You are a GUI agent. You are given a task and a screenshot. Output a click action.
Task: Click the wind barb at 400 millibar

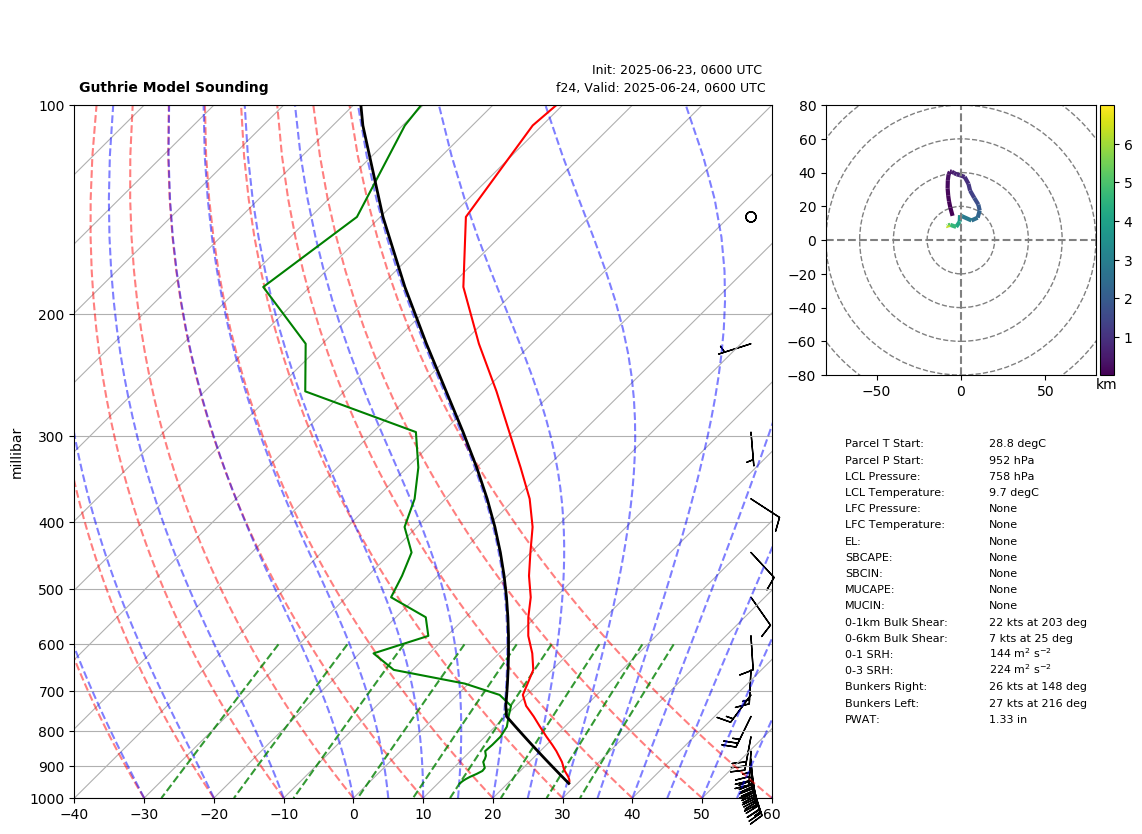click(x=765, y=514)
